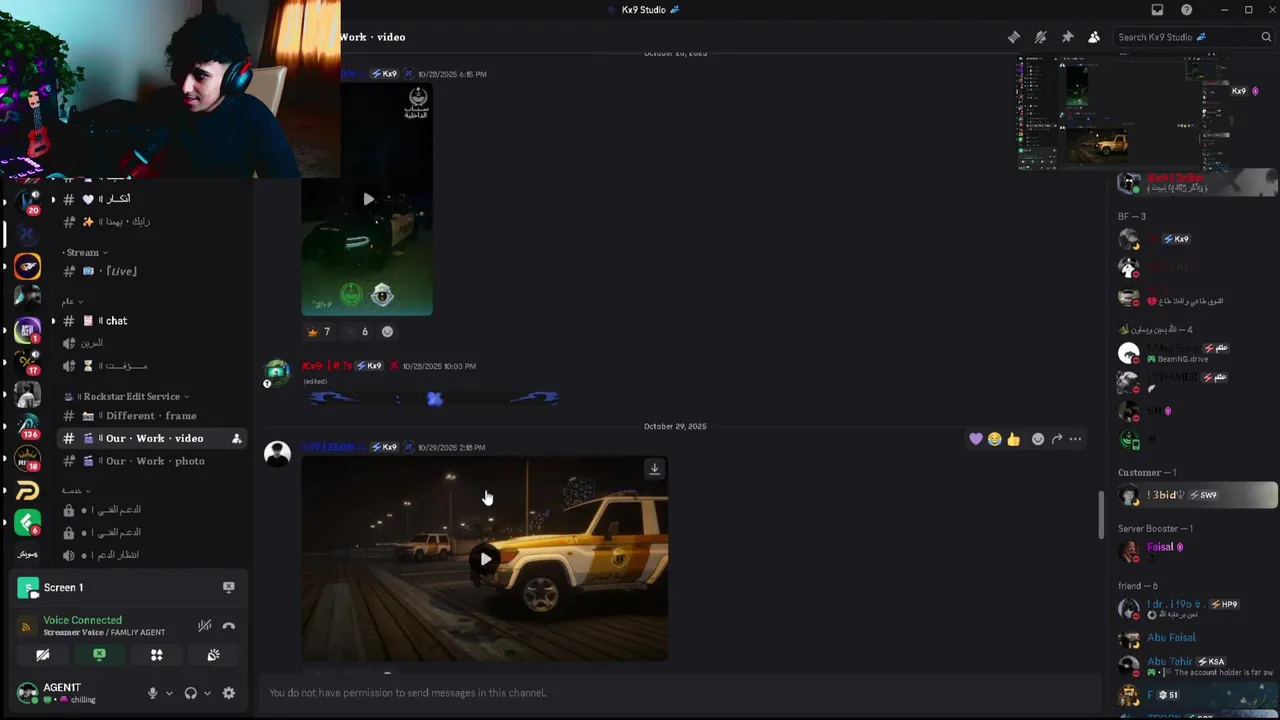Open the Threads icon in channel header
The width and height of the screenshot is (1280, 720).
pos(1014,37)
